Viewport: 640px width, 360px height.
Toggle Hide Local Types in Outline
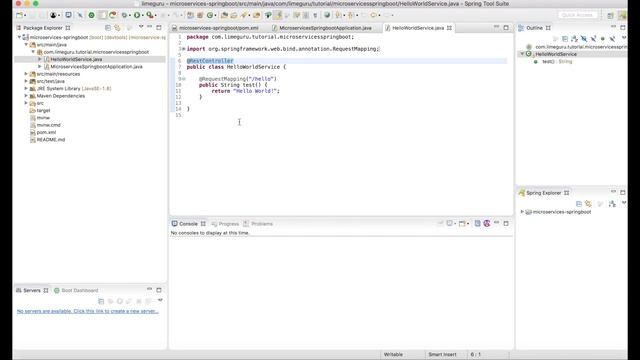pyautogui.click(x=612, y=38)
